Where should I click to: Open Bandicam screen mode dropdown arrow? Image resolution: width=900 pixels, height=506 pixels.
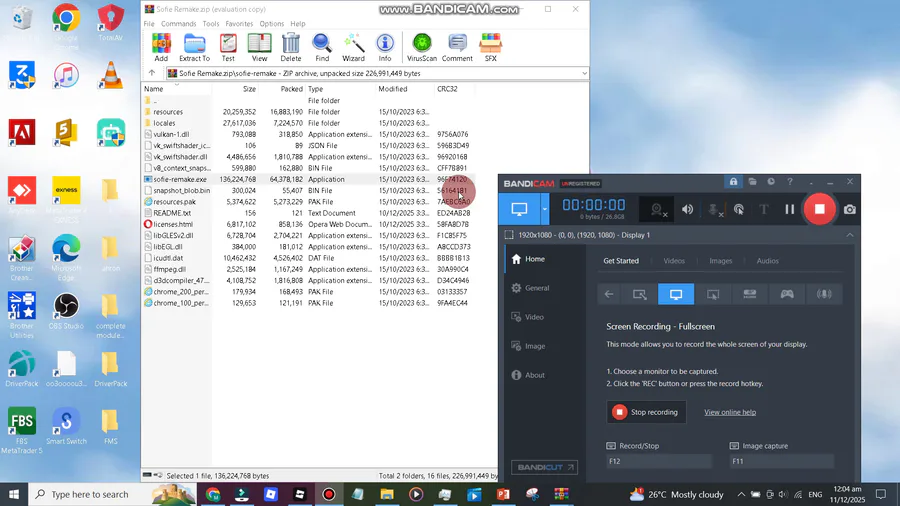[545, 209]
